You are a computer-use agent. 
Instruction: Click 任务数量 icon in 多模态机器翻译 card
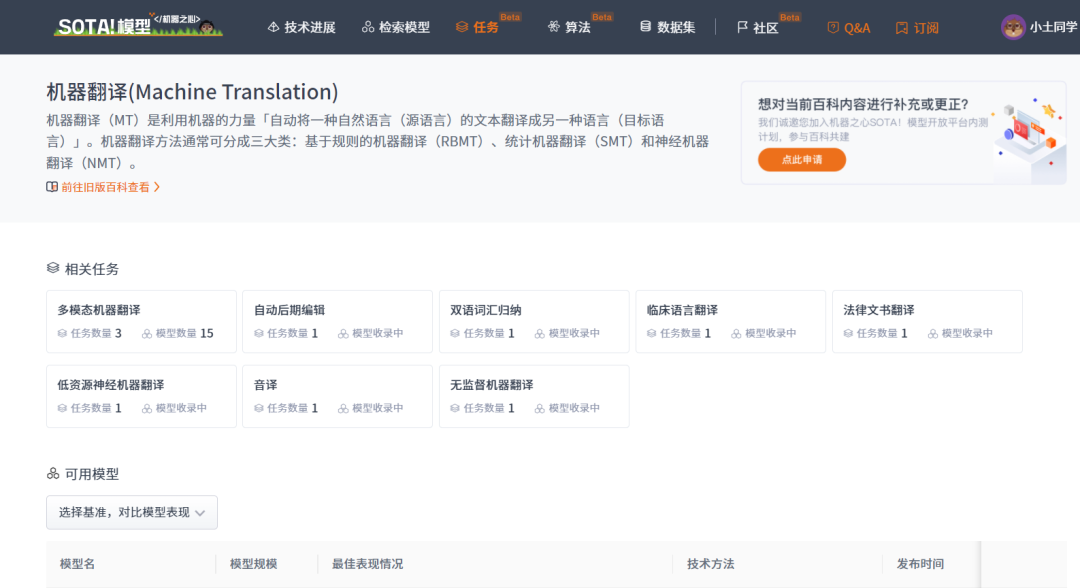tap(62, 333)
